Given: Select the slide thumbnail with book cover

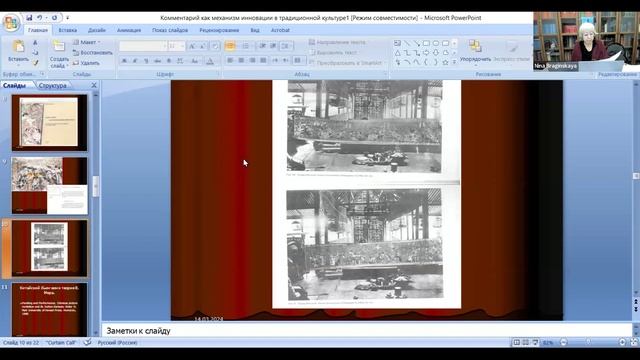Looking at the screenshot, I should pos(49,122).
